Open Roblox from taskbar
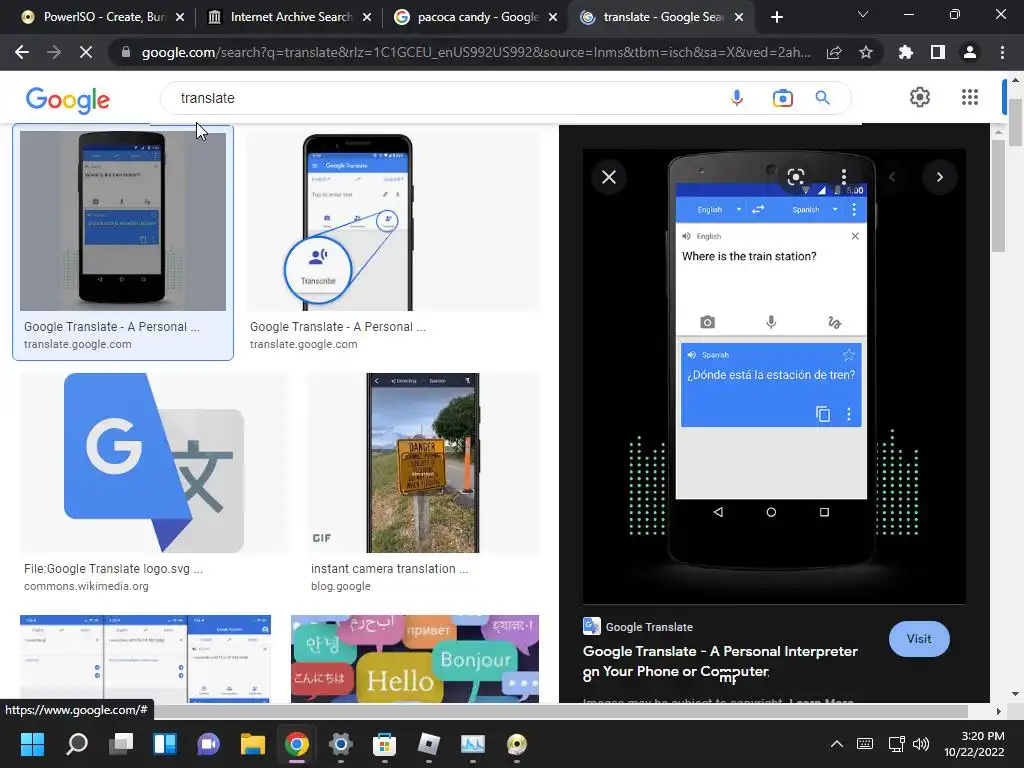 pyautogui.click(x=428, y=744)
